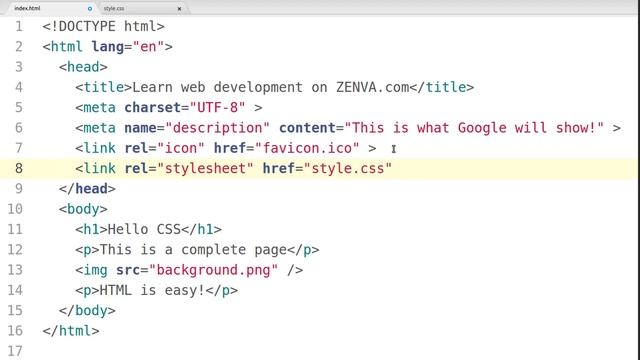Viewport: 640px width, 360px height.
Task: Select line number 7 in the gutter
Action: (19, 148)
